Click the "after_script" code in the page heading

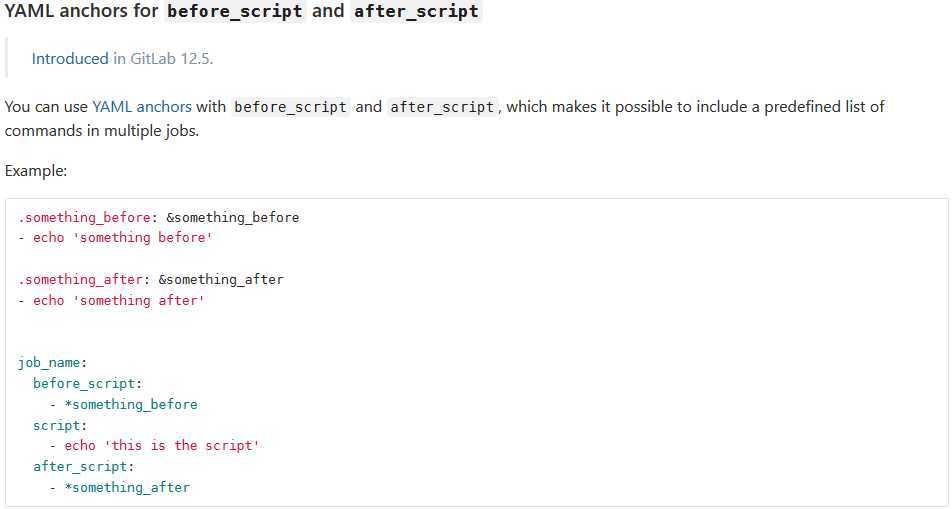(416, 12)
